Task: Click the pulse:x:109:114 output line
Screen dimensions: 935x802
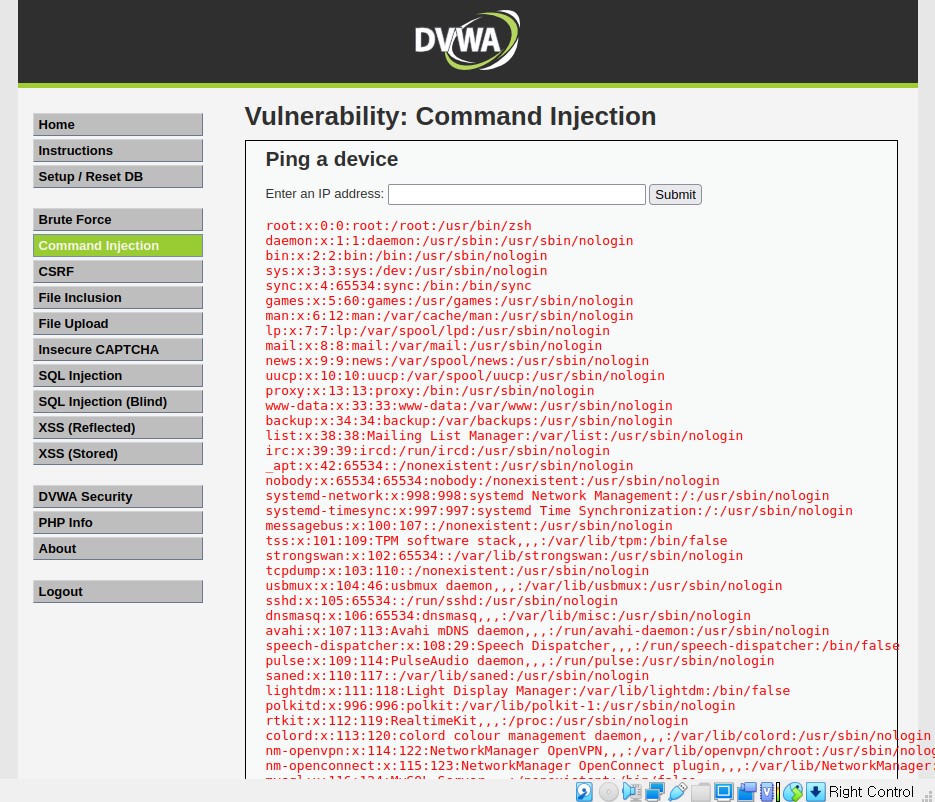Action: tap(520, 661)
